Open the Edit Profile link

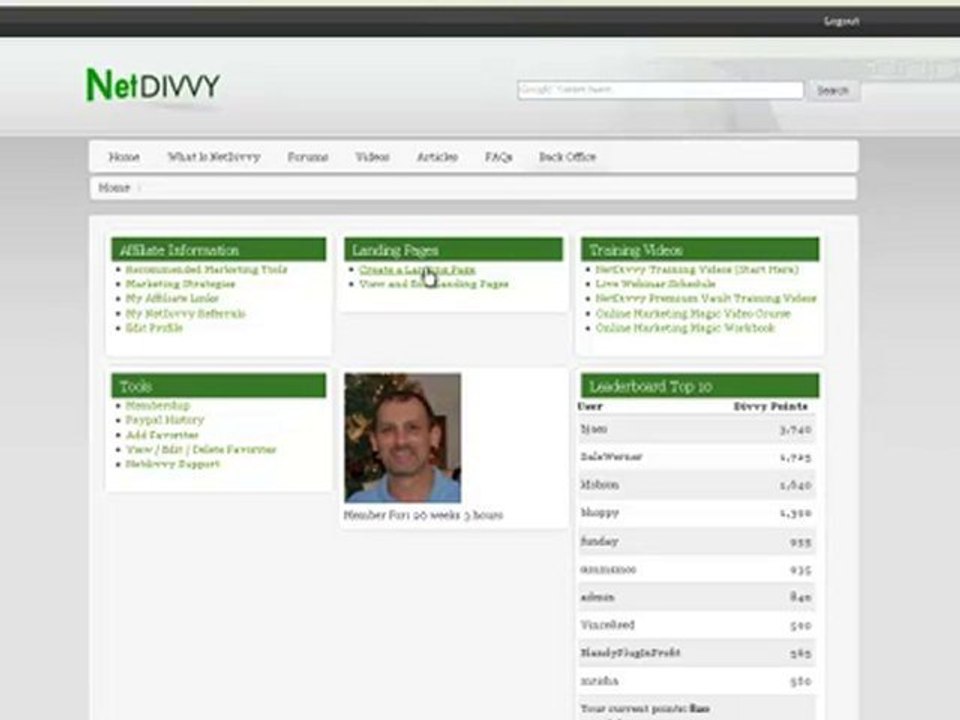point(154,328)
